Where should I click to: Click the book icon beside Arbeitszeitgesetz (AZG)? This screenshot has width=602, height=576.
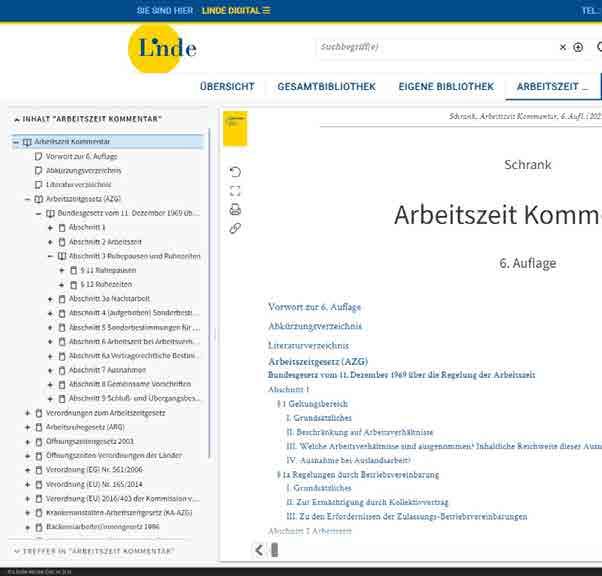point(38,199)
